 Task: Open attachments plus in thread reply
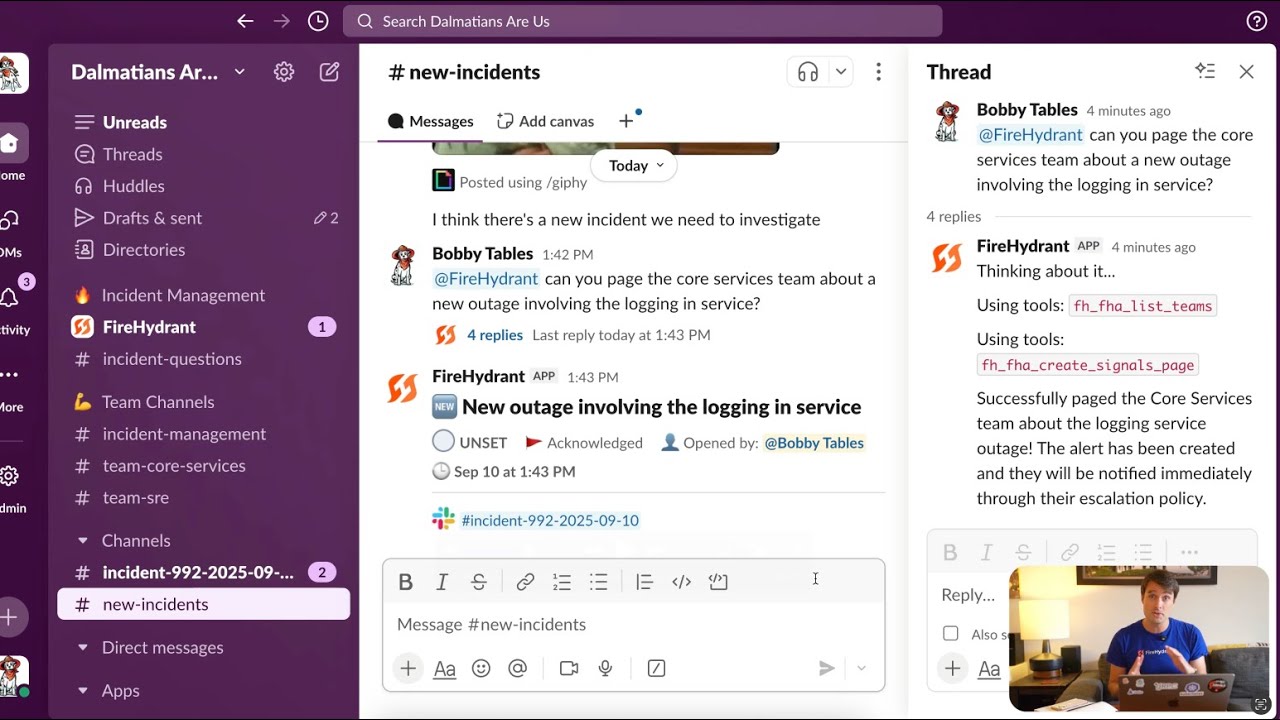952,669
